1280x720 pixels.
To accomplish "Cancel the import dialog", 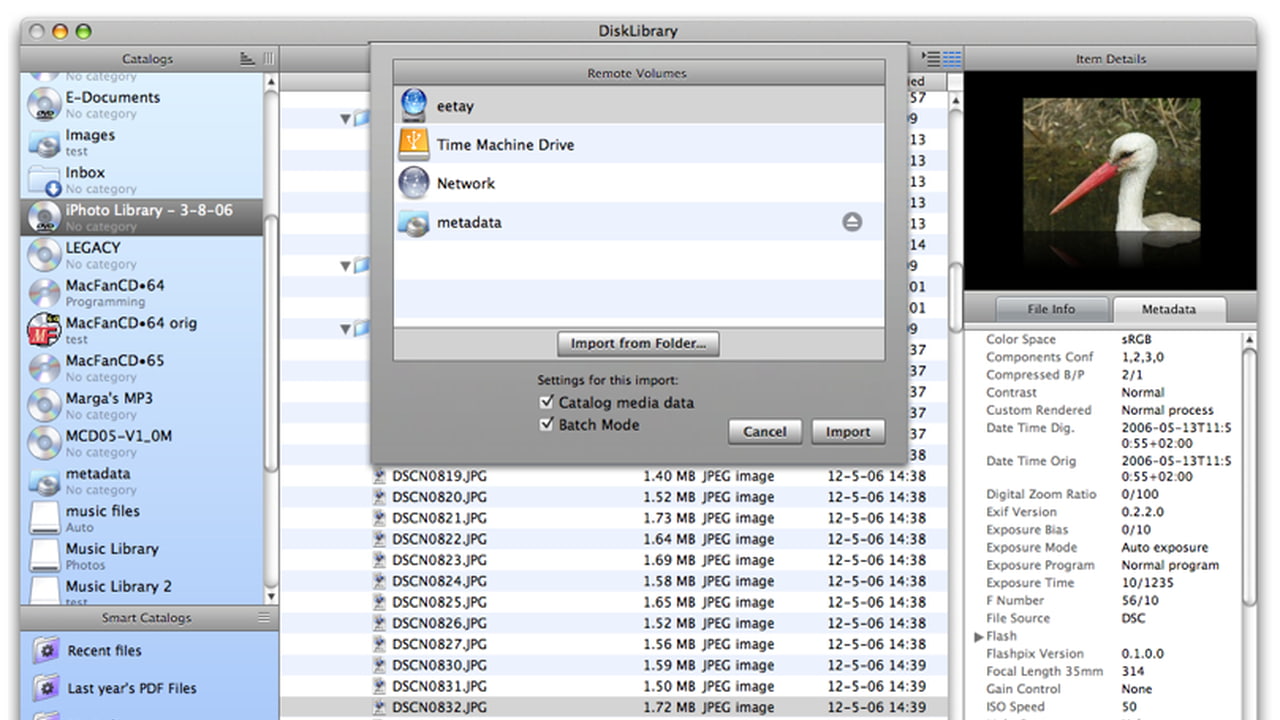I will [765, 432].
